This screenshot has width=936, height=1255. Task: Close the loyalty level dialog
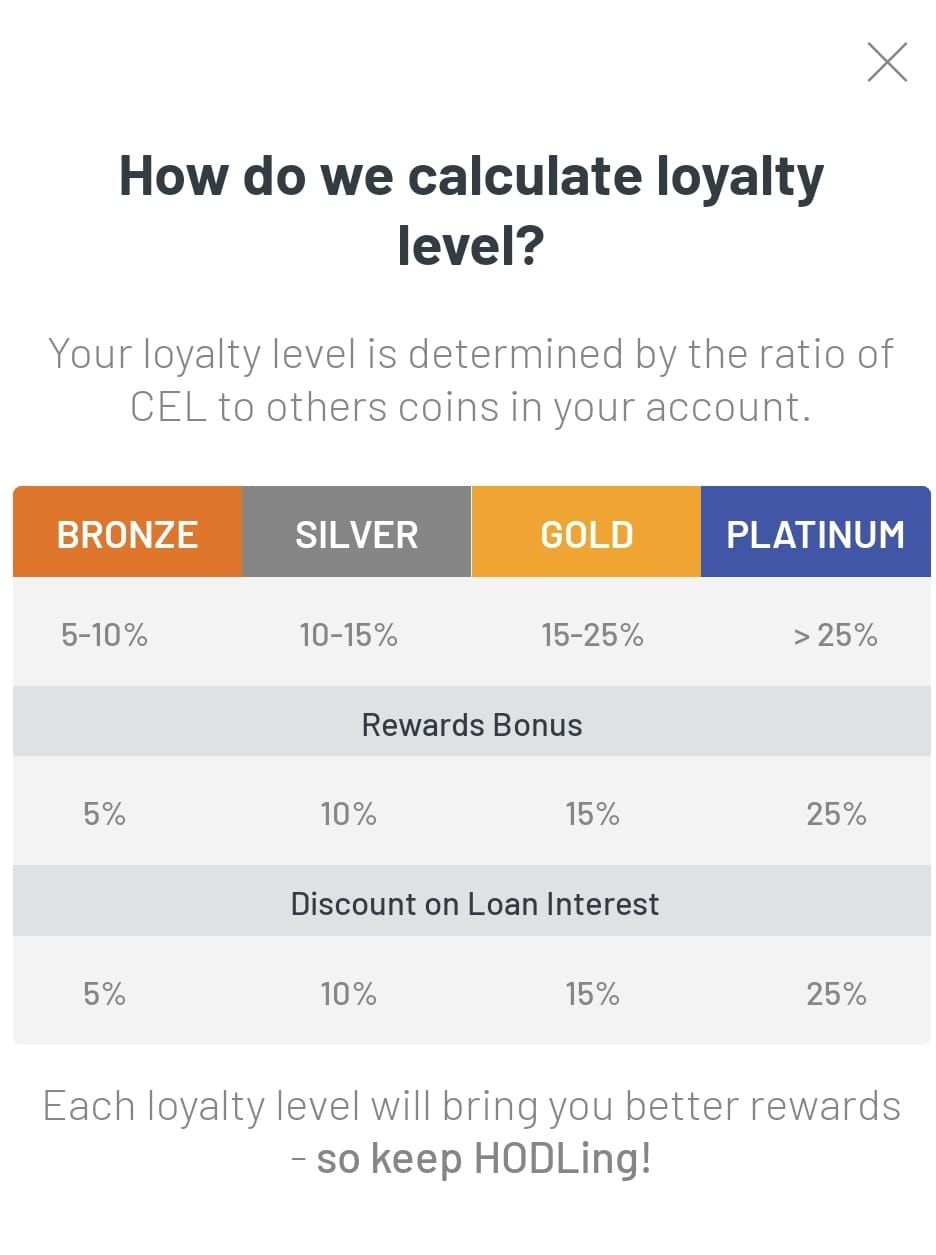tap(887, 62)
